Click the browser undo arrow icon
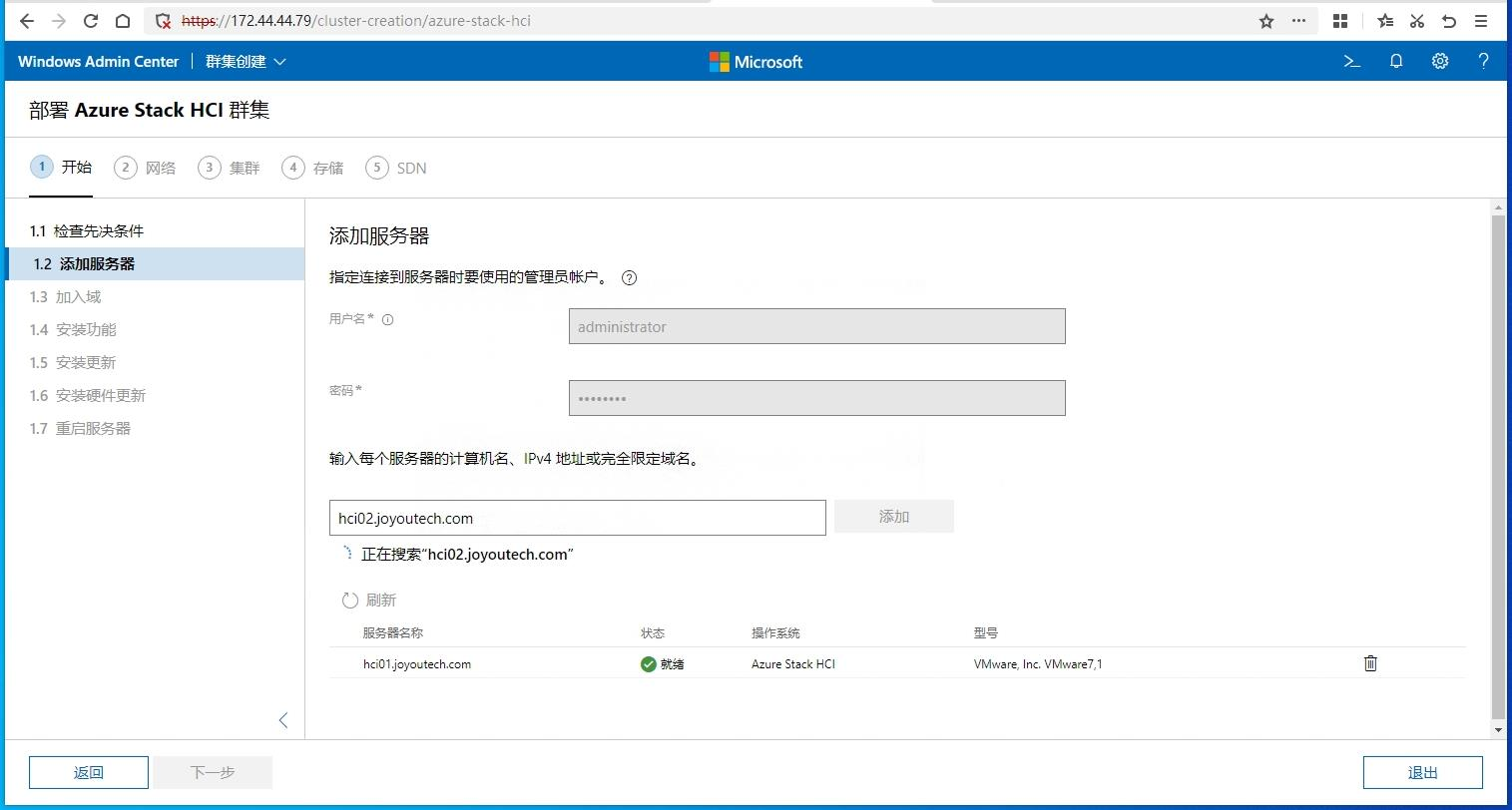The image size is (1512, 810). pos(1449,21)
